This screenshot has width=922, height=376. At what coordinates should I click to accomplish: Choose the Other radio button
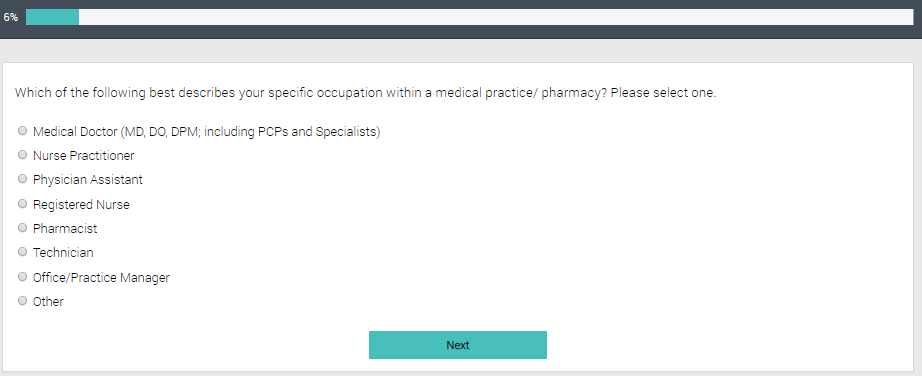pyautogui.click(x=22, y=301)
